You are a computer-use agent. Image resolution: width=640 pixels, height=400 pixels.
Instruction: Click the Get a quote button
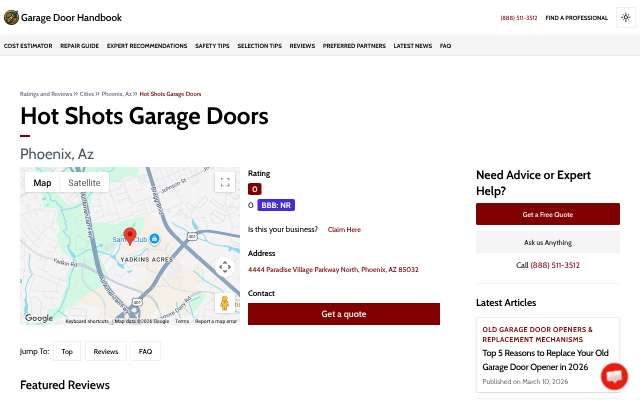(x=344, y=314)
